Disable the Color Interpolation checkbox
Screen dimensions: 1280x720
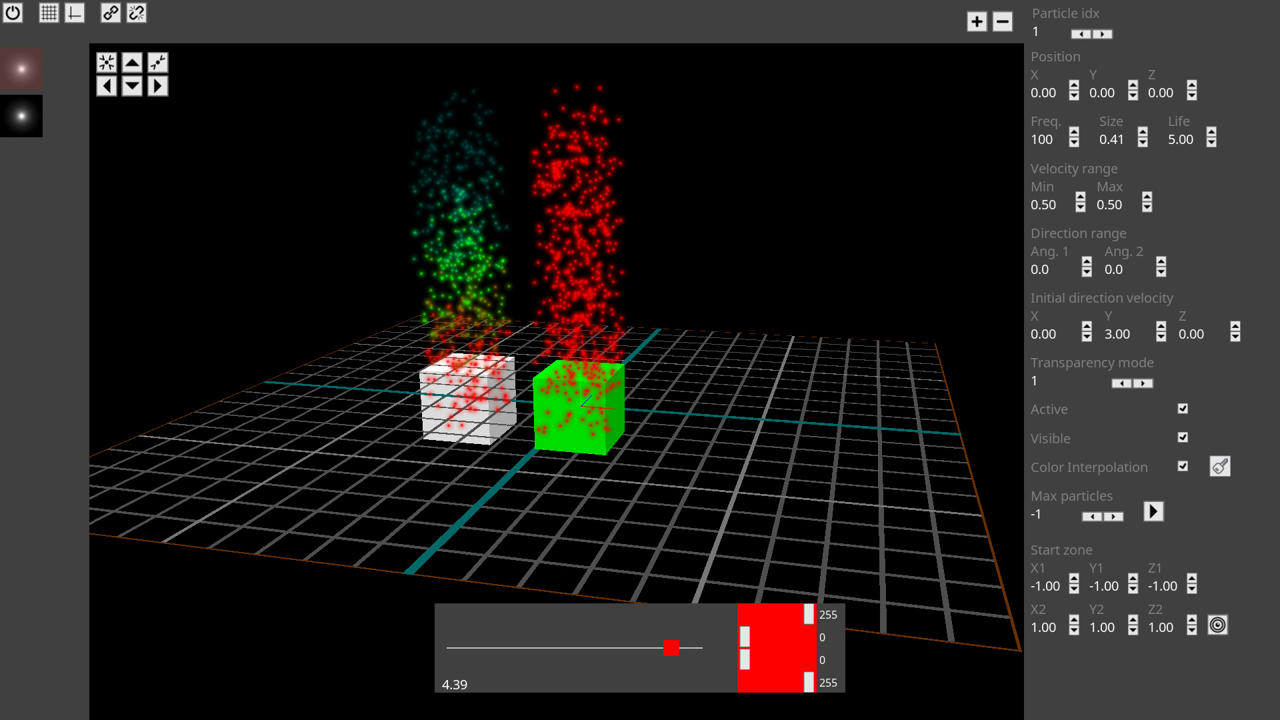click(x=1183, y=466)
